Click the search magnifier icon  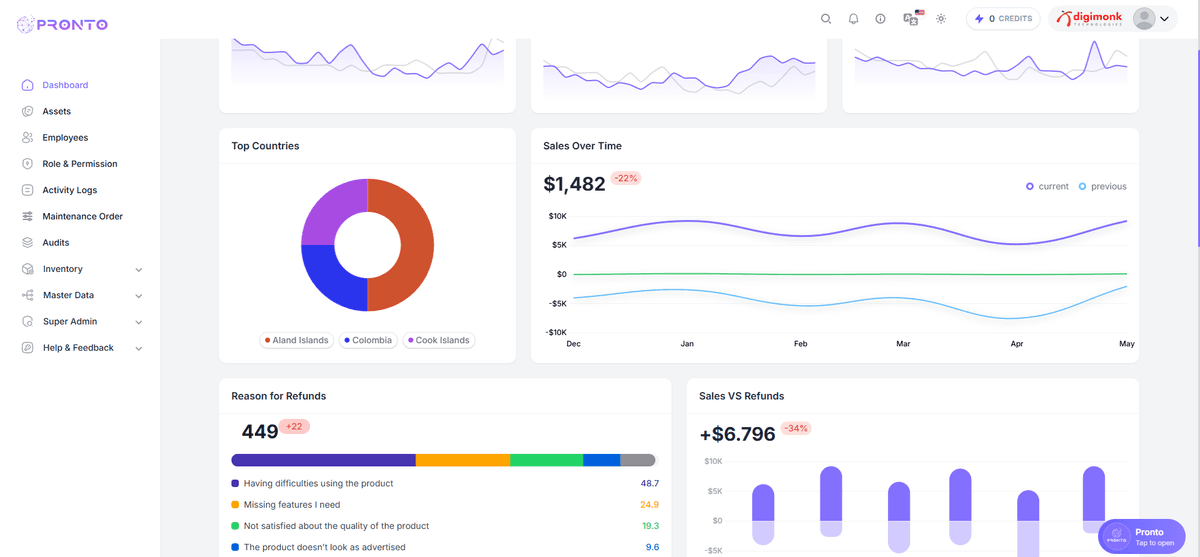(x=826, y=19)
